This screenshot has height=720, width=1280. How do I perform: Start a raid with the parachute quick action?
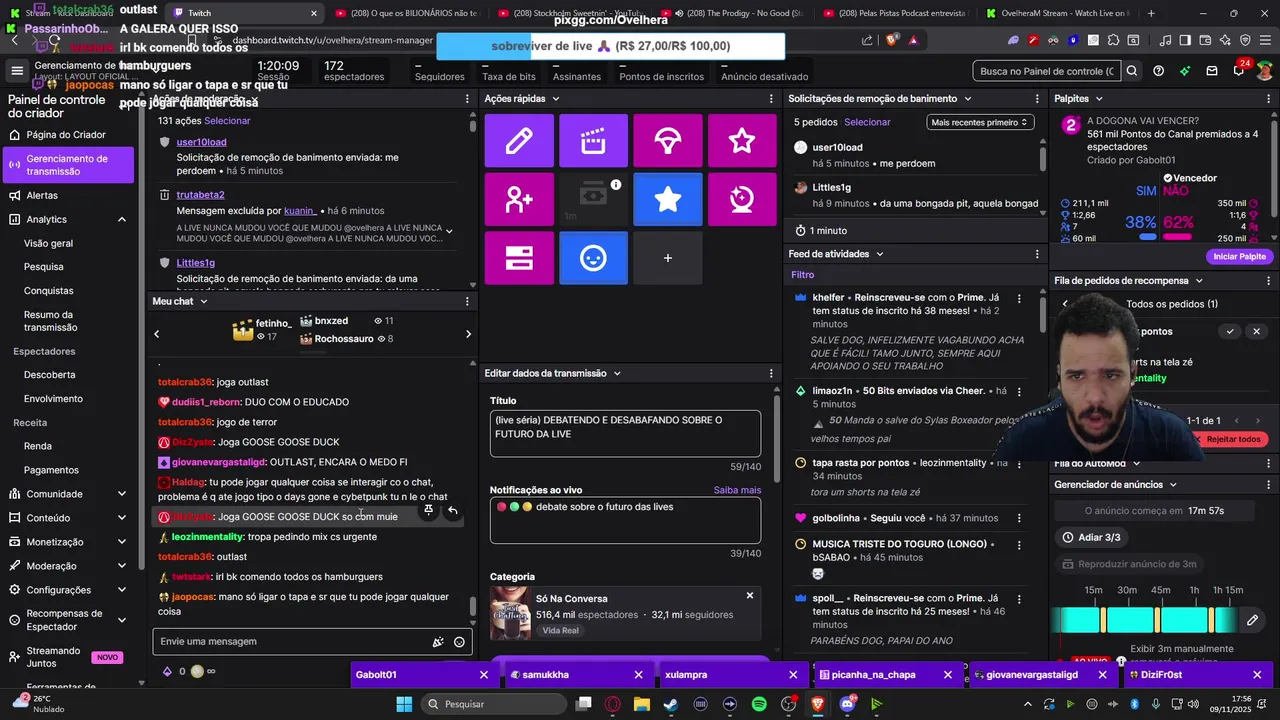click(x=668, y=141)
